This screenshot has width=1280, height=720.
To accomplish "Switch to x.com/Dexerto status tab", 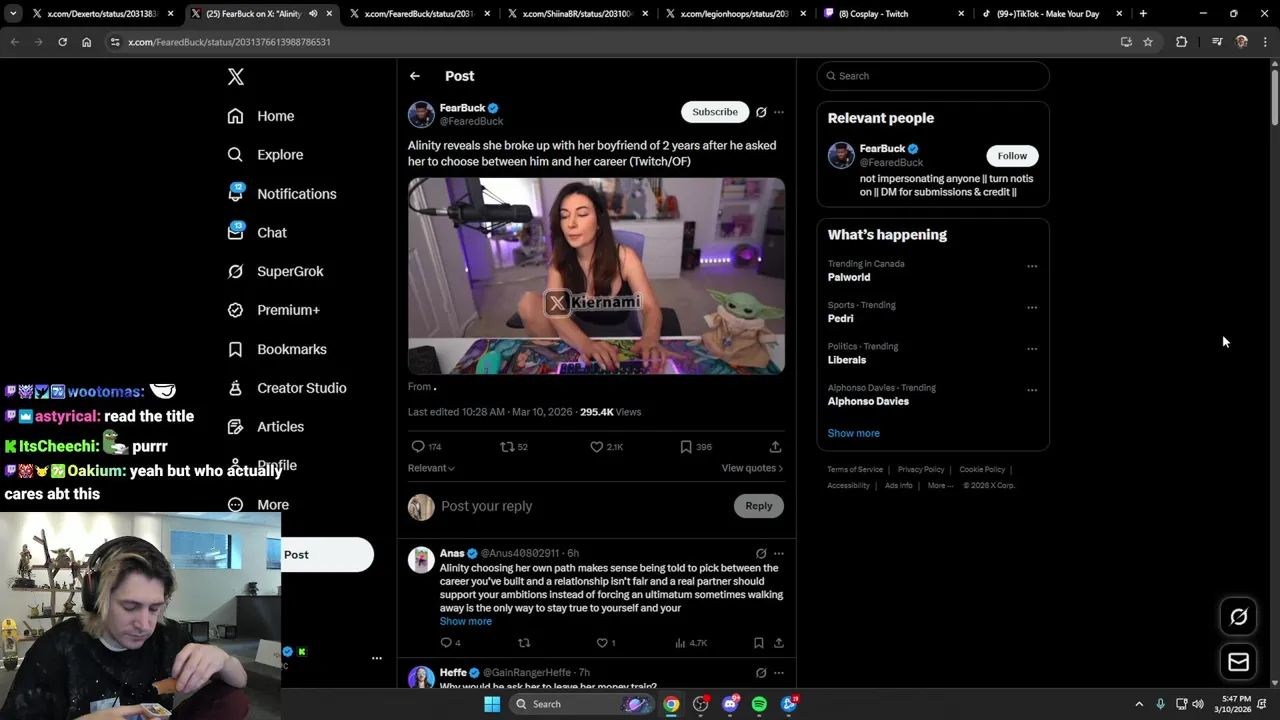I will tap(103, 14).
